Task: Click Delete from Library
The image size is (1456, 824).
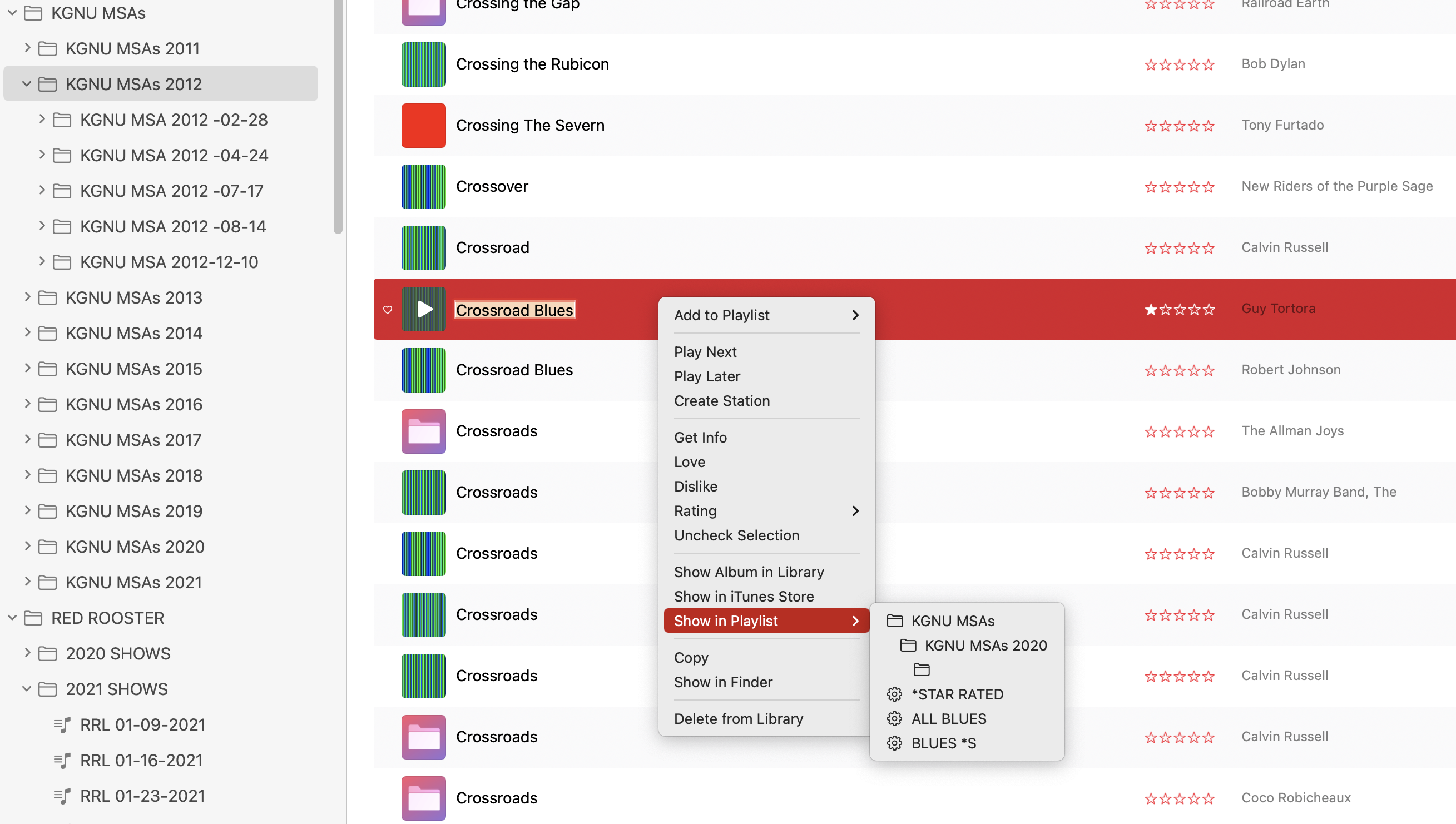Action: 738,719
